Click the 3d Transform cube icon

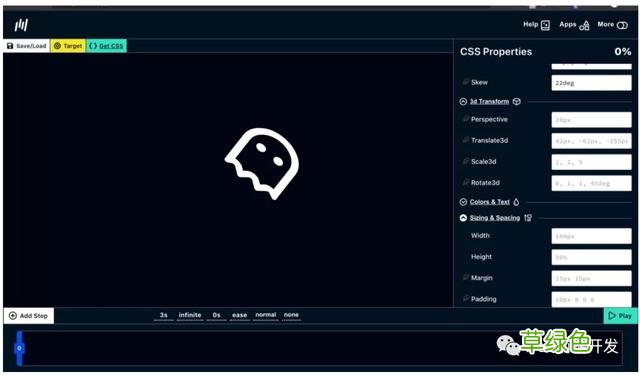(517, 102)
